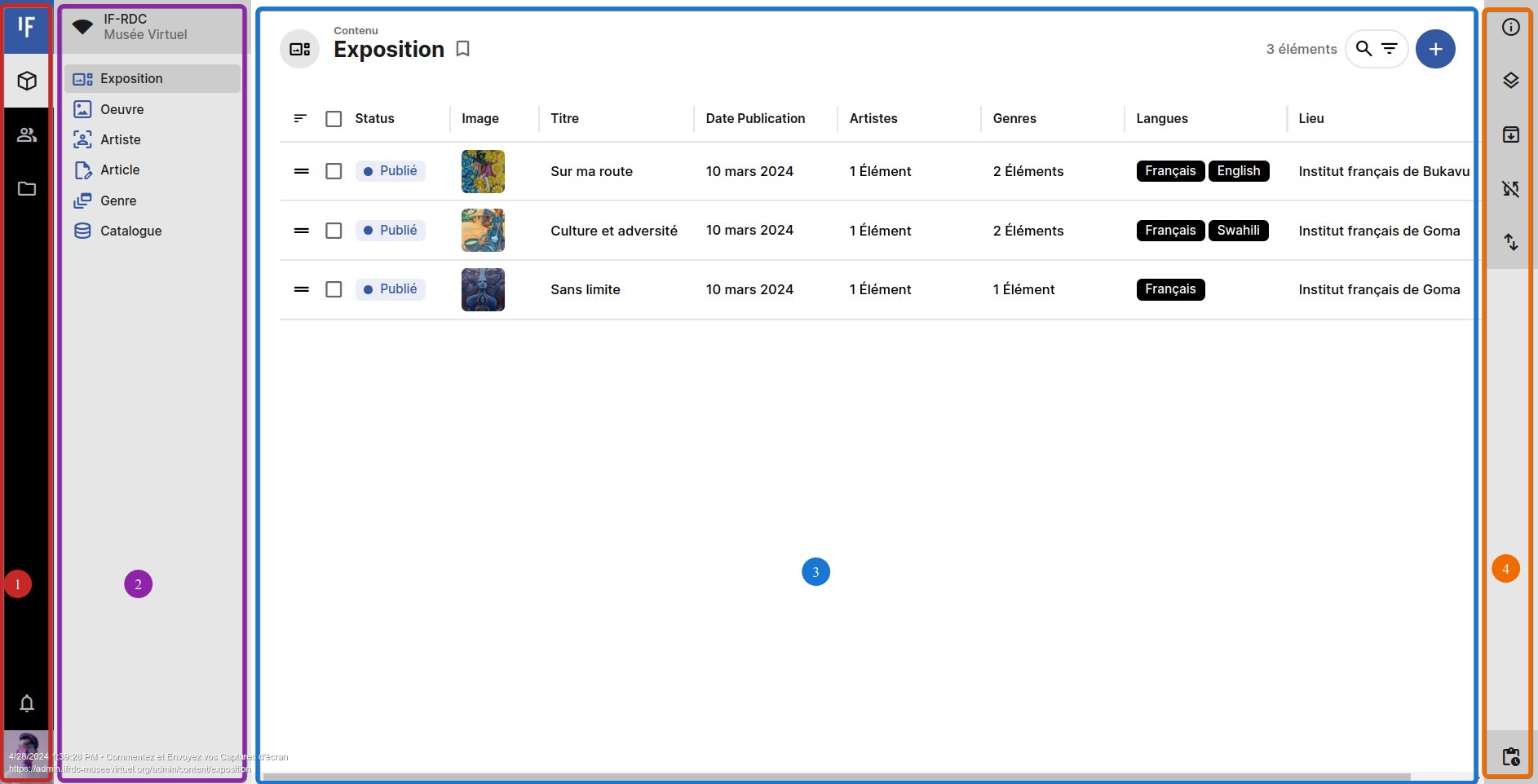The image size is (1538, 784).
Task: Open the file library folder icon
Action: (x=27, y=189)
